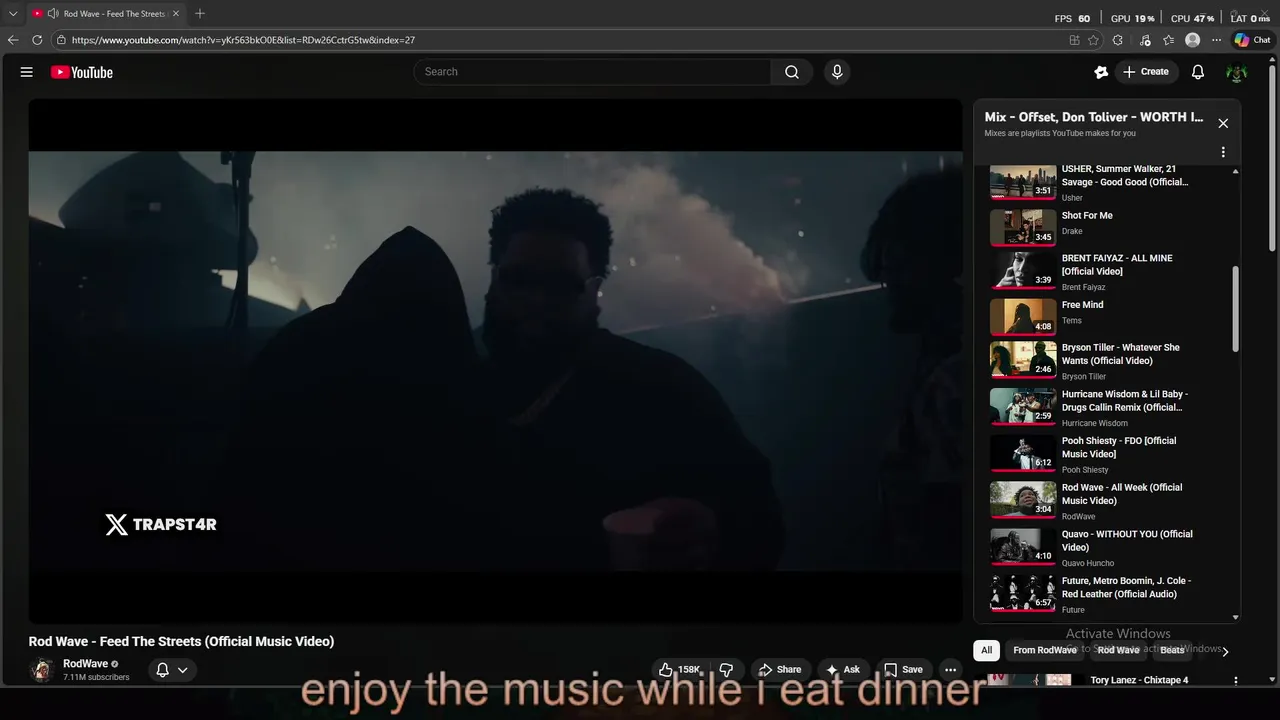Save the video to a playlist
Viewport: 1280px width, 720px height.
(903, 670)
